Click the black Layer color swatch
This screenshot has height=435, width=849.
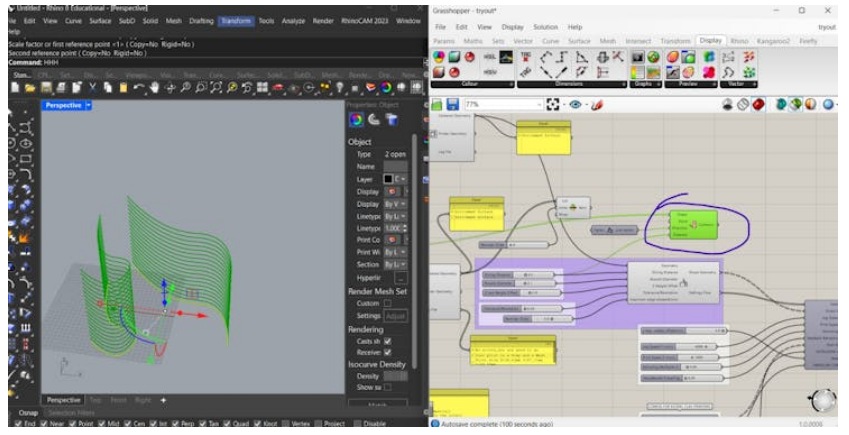click(x=389, y=179)
